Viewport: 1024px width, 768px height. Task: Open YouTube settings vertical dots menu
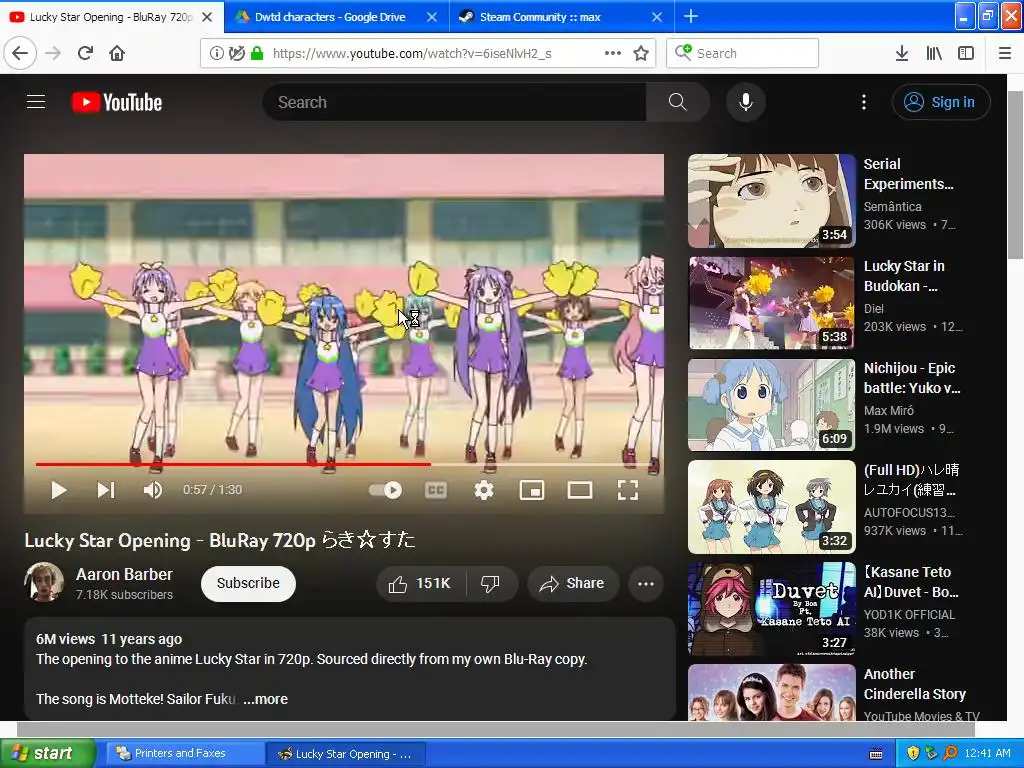[x=863, y=102]
